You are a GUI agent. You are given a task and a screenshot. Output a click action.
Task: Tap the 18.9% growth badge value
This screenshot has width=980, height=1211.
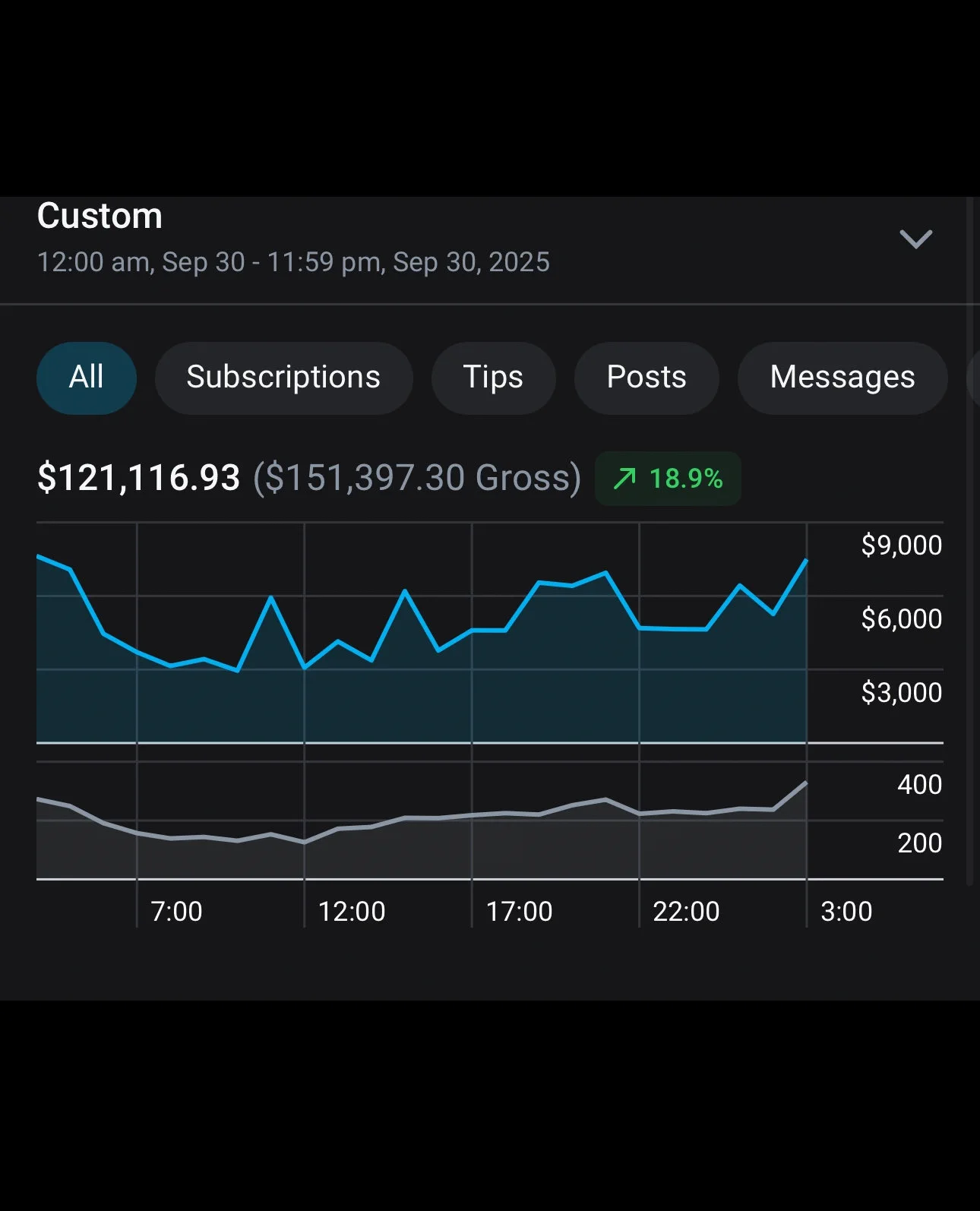tap(685, 479)
